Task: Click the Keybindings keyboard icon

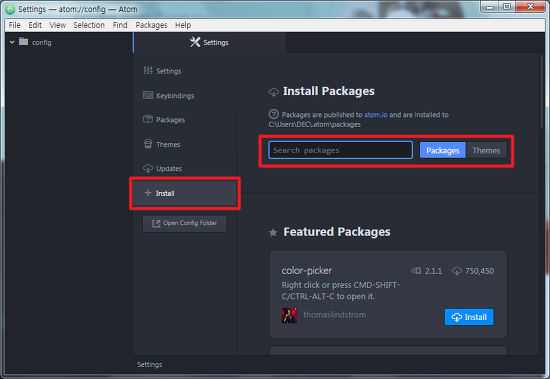Action: coord(148,95)
